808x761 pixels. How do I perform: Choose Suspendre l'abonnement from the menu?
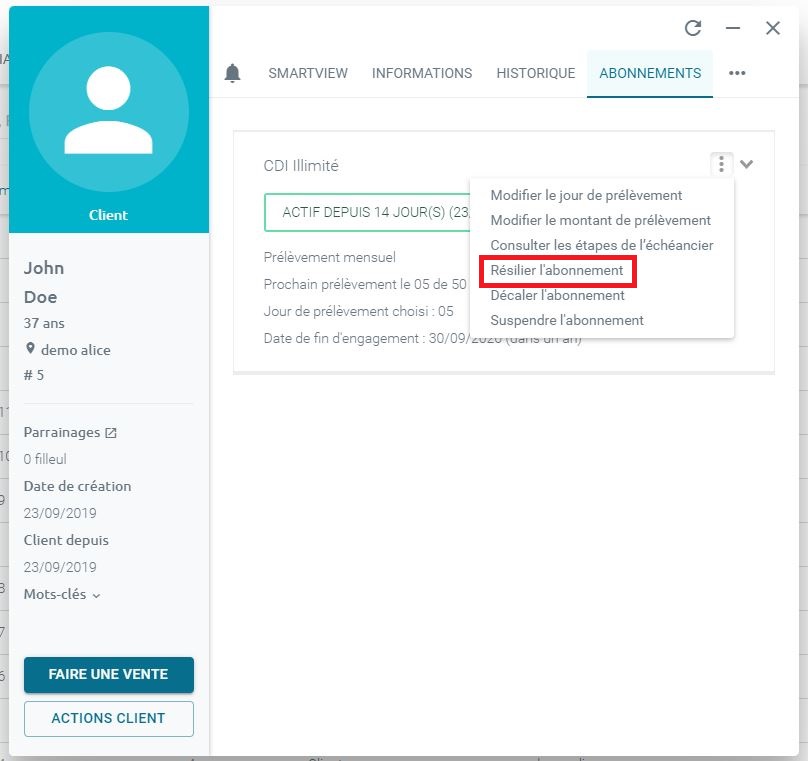tap(567, 321)
